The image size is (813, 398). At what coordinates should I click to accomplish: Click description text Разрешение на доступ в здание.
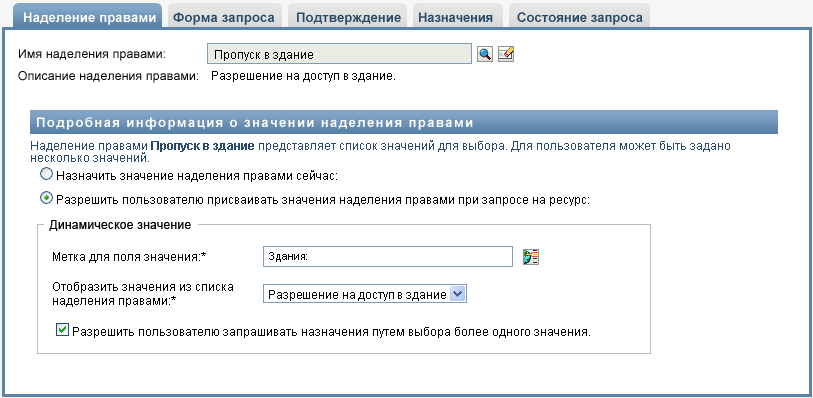(x=303, y=77)
